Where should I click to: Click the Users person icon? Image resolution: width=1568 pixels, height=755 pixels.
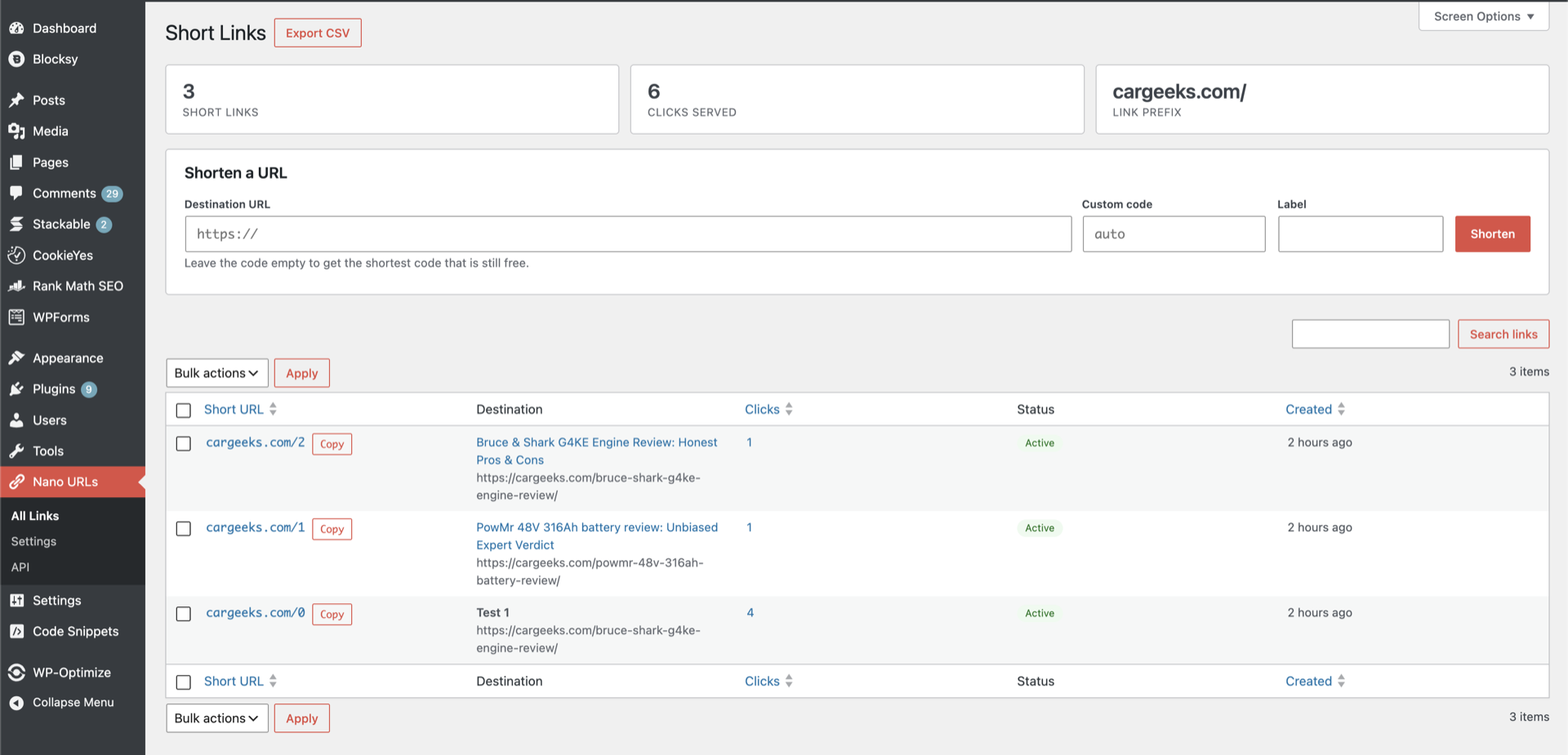coord(16,420)
